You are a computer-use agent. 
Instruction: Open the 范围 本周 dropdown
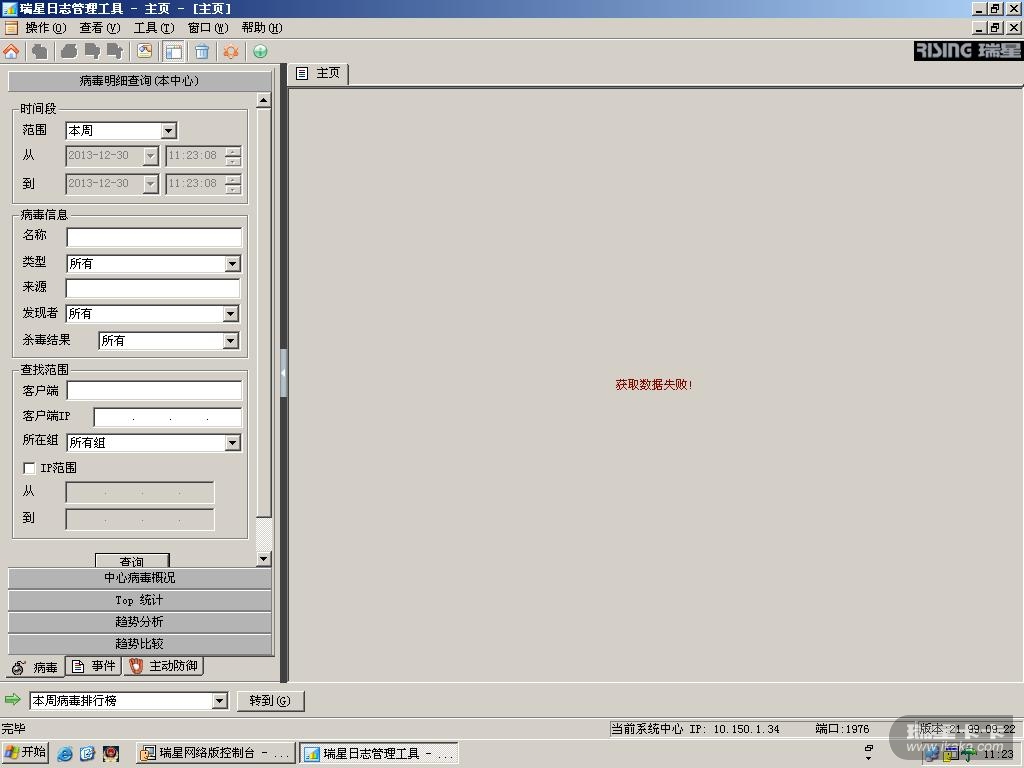(168, 131)
